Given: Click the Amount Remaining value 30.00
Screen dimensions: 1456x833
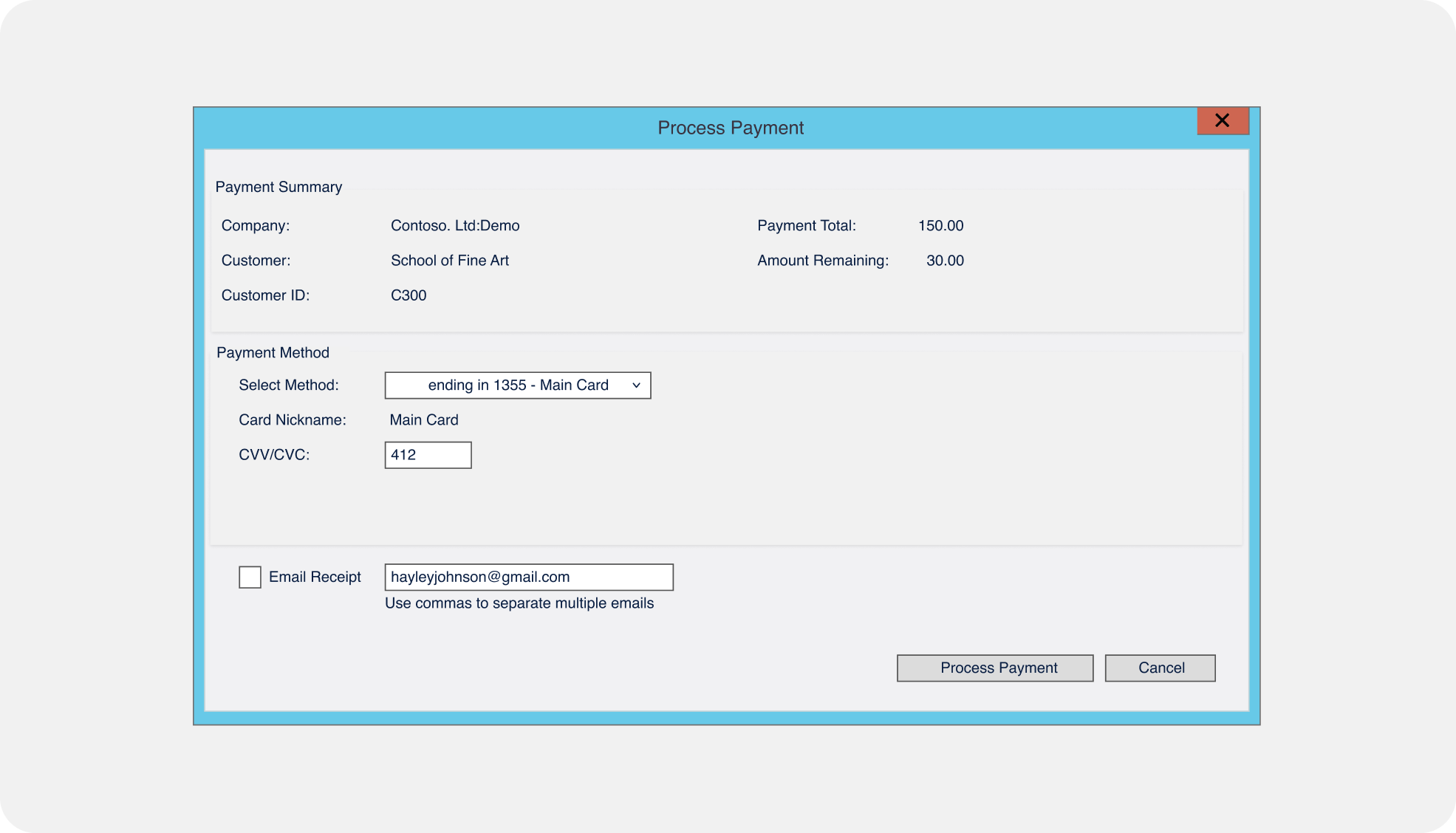Looking at the screenshot, I should coord(944,260).
